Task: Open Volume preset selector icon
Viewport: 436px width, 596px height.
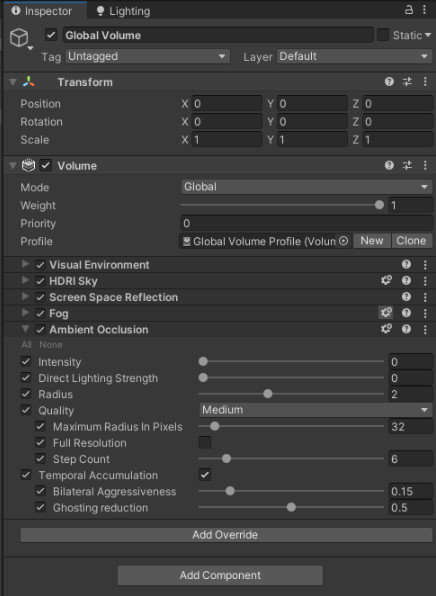Action: click(407, 165)
